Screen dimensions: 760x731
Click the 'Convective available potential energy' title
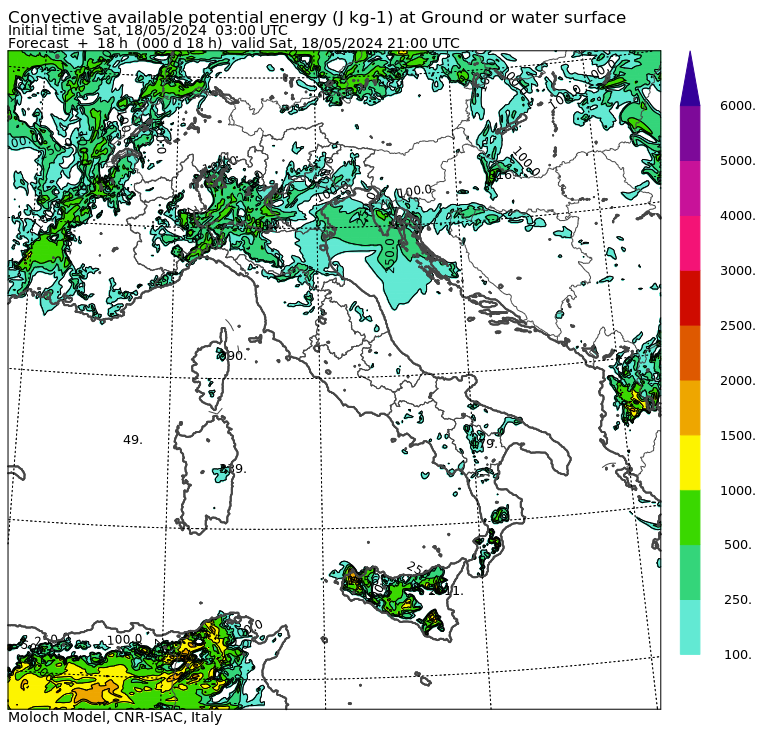point(317,17)
